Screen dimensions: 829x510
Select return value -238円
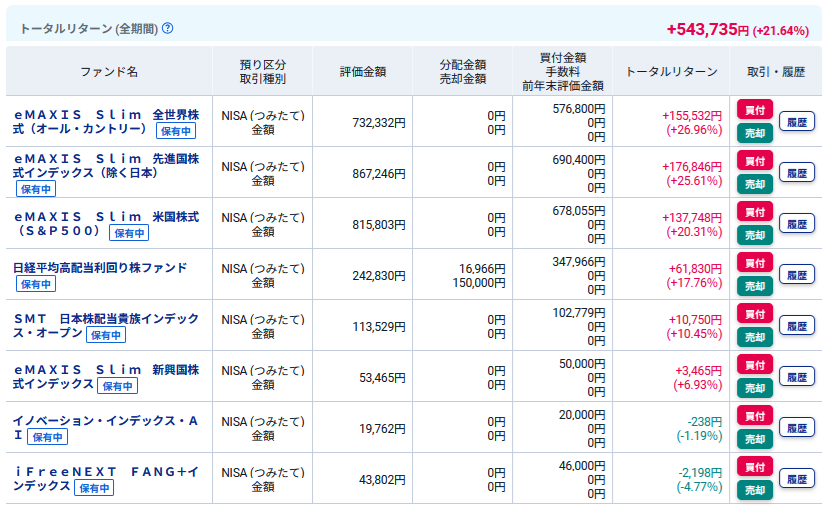705,422
